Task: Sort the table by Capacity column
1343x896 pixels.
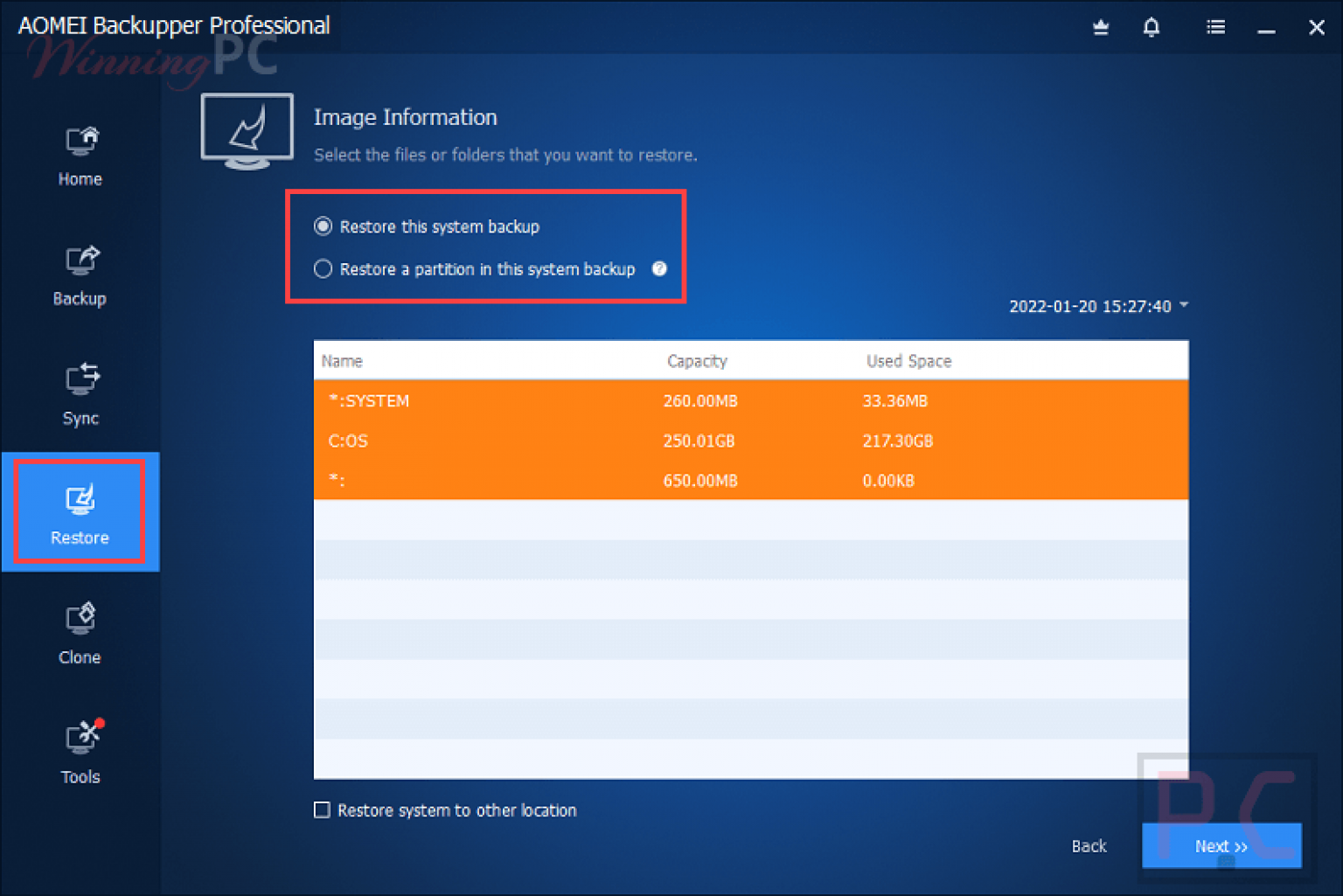Action: [x=697, y=360]
